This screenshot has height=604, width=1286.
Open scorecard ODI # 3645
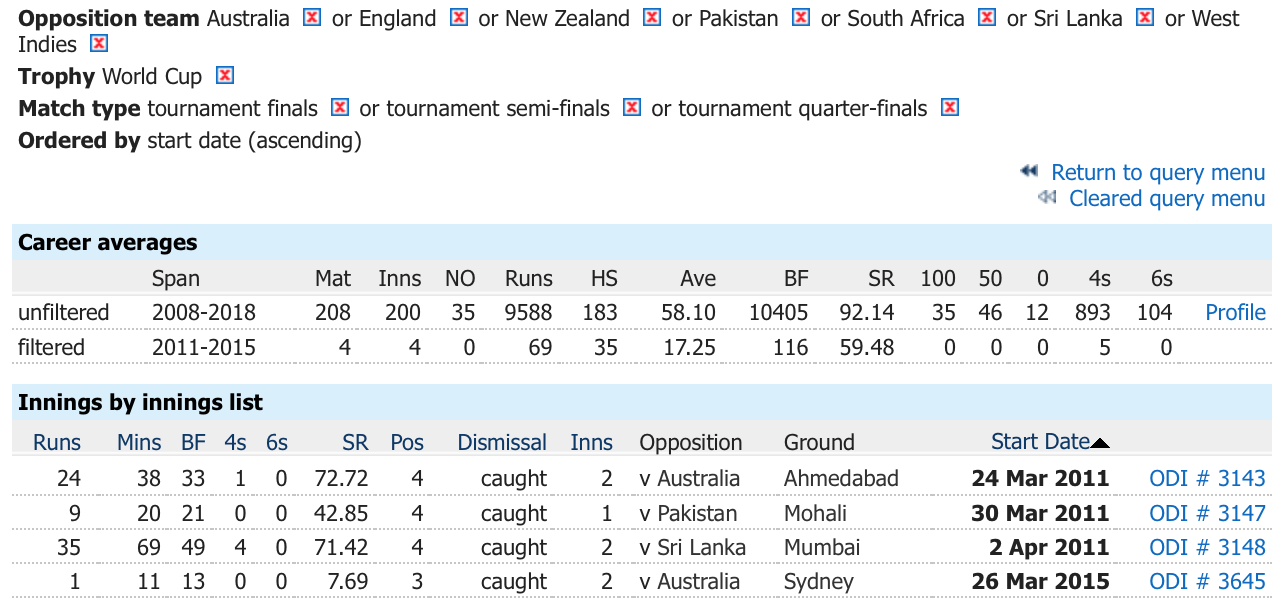[x=1207, y=582]
